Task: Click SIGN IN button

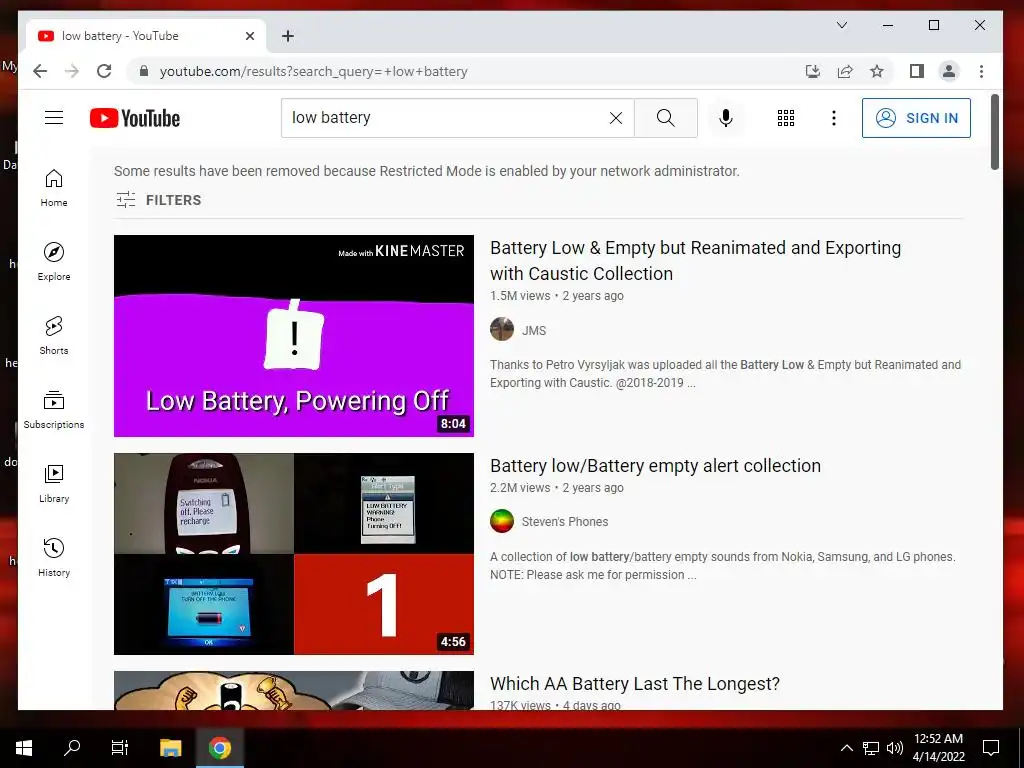Action: tap(916, 118)
